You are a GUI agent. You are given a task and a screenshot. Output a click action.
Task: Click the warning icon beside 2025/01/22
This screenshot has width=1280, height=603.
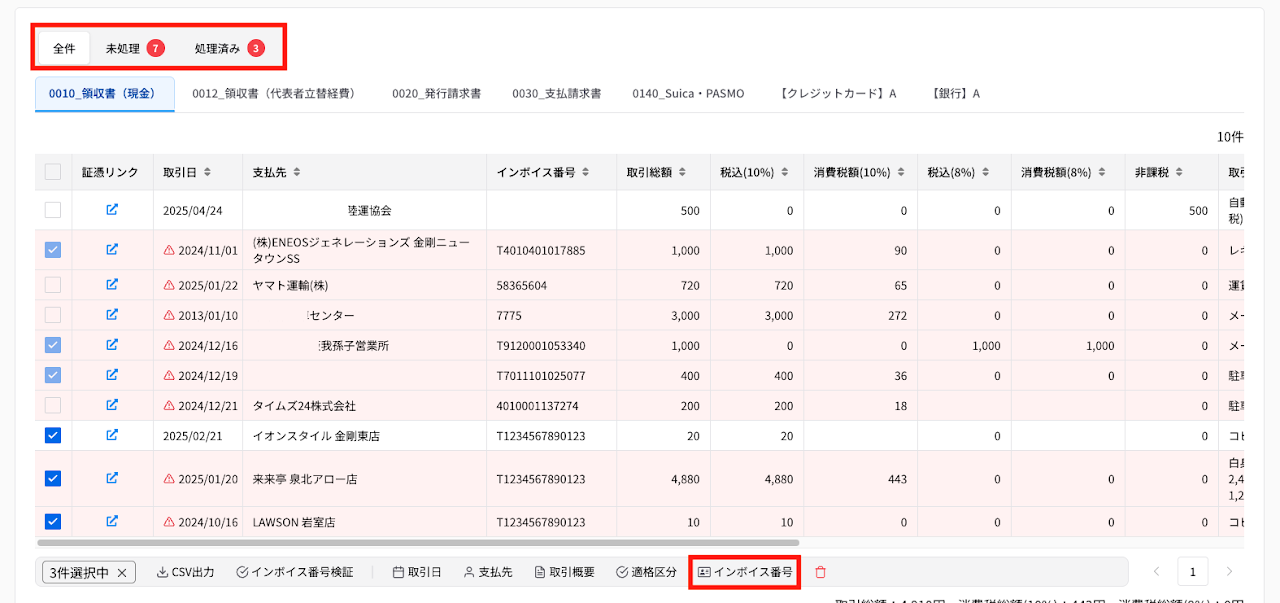[169, 285]
